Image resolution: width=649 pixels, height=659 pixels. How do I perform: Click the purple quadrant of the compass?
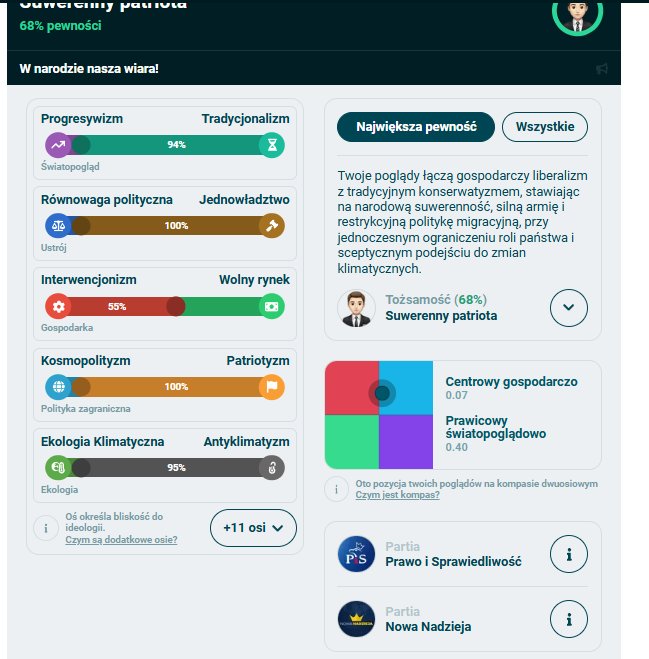[x=406, y=442]
